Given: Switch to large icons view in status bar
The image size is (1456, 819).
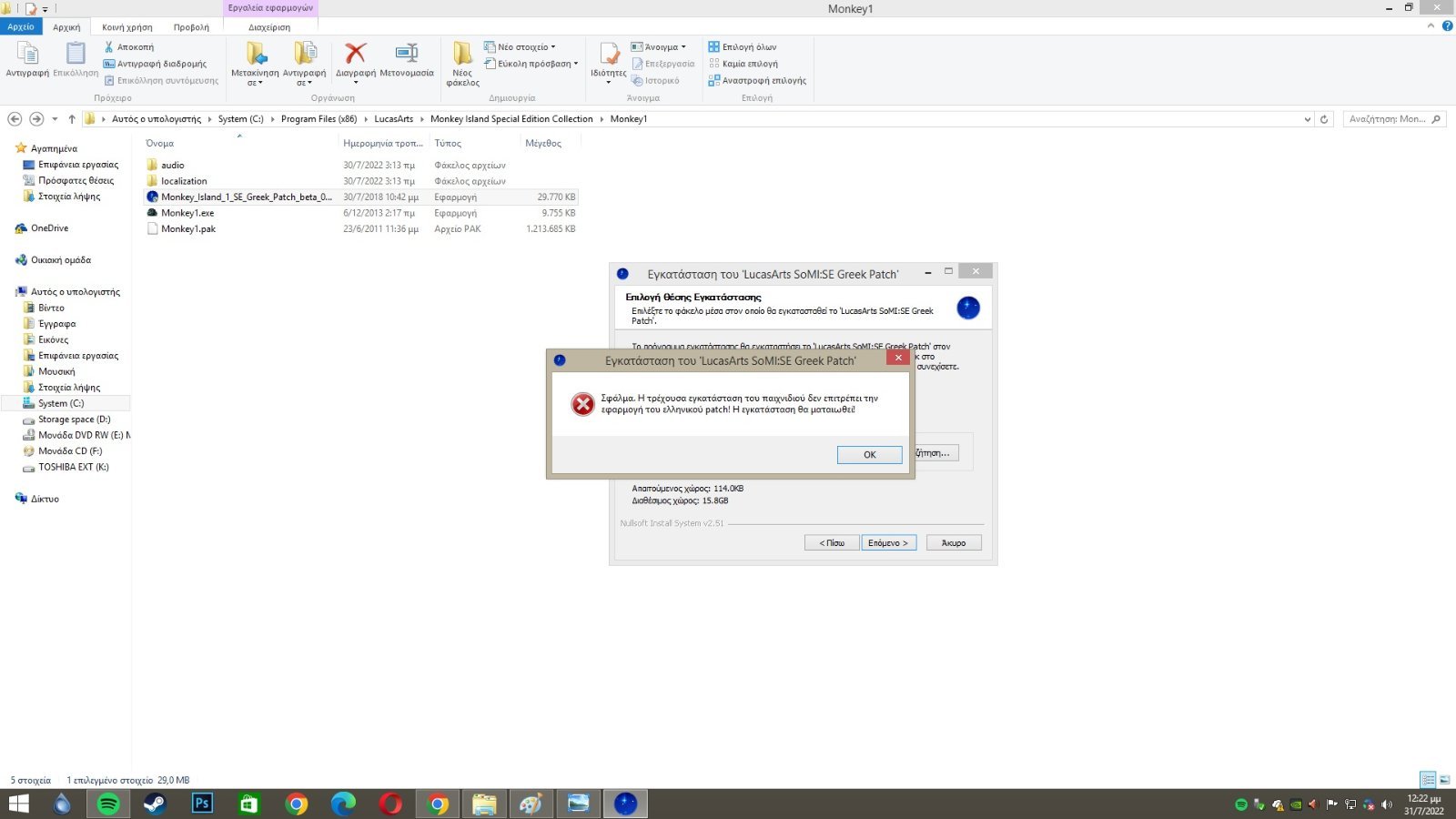Looking at the screenshot, I should coord(1444,780).
